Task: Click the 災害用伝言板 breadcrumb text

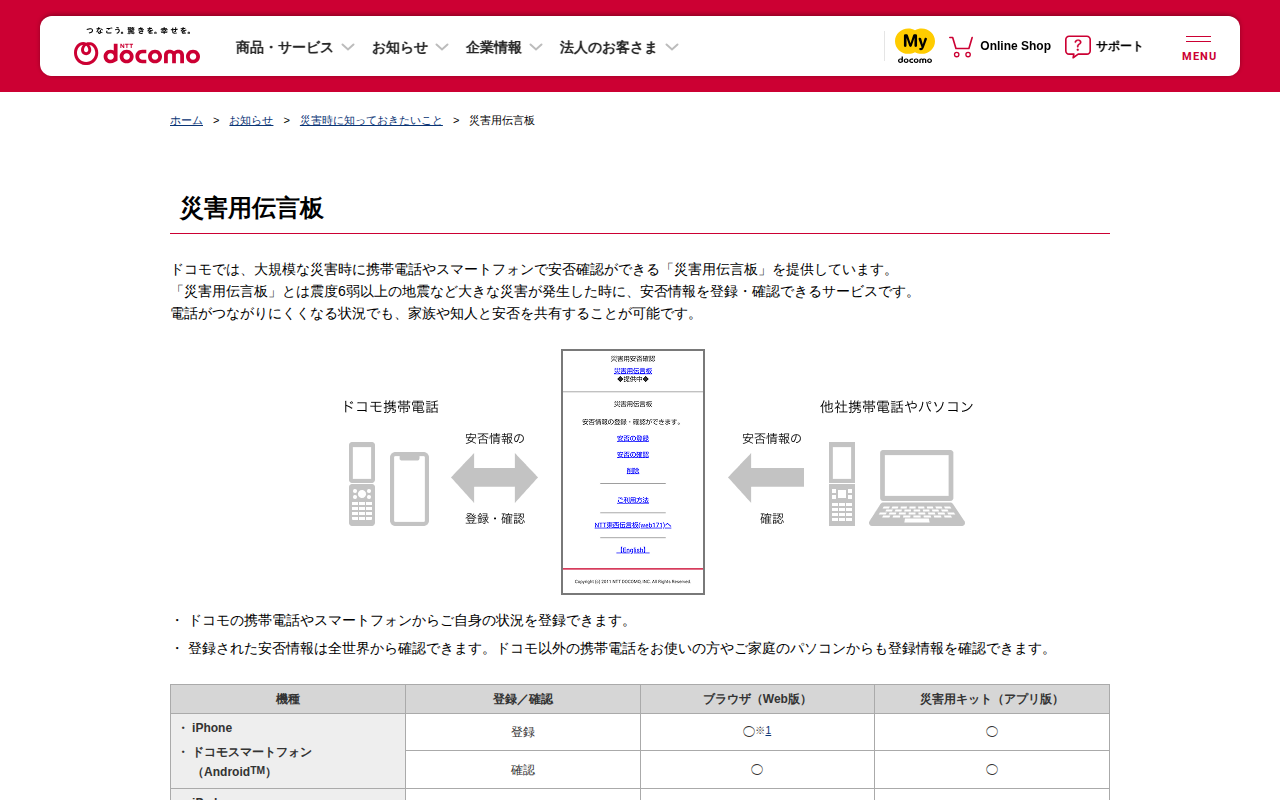Action: point(502,120)
